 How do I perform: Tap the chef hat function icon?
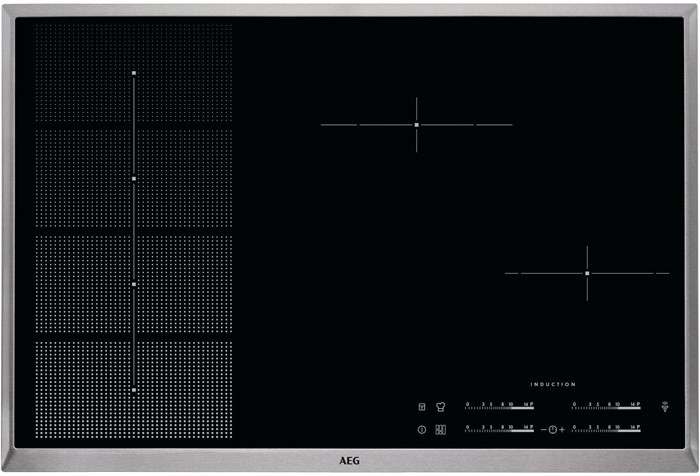click(441, 407)
